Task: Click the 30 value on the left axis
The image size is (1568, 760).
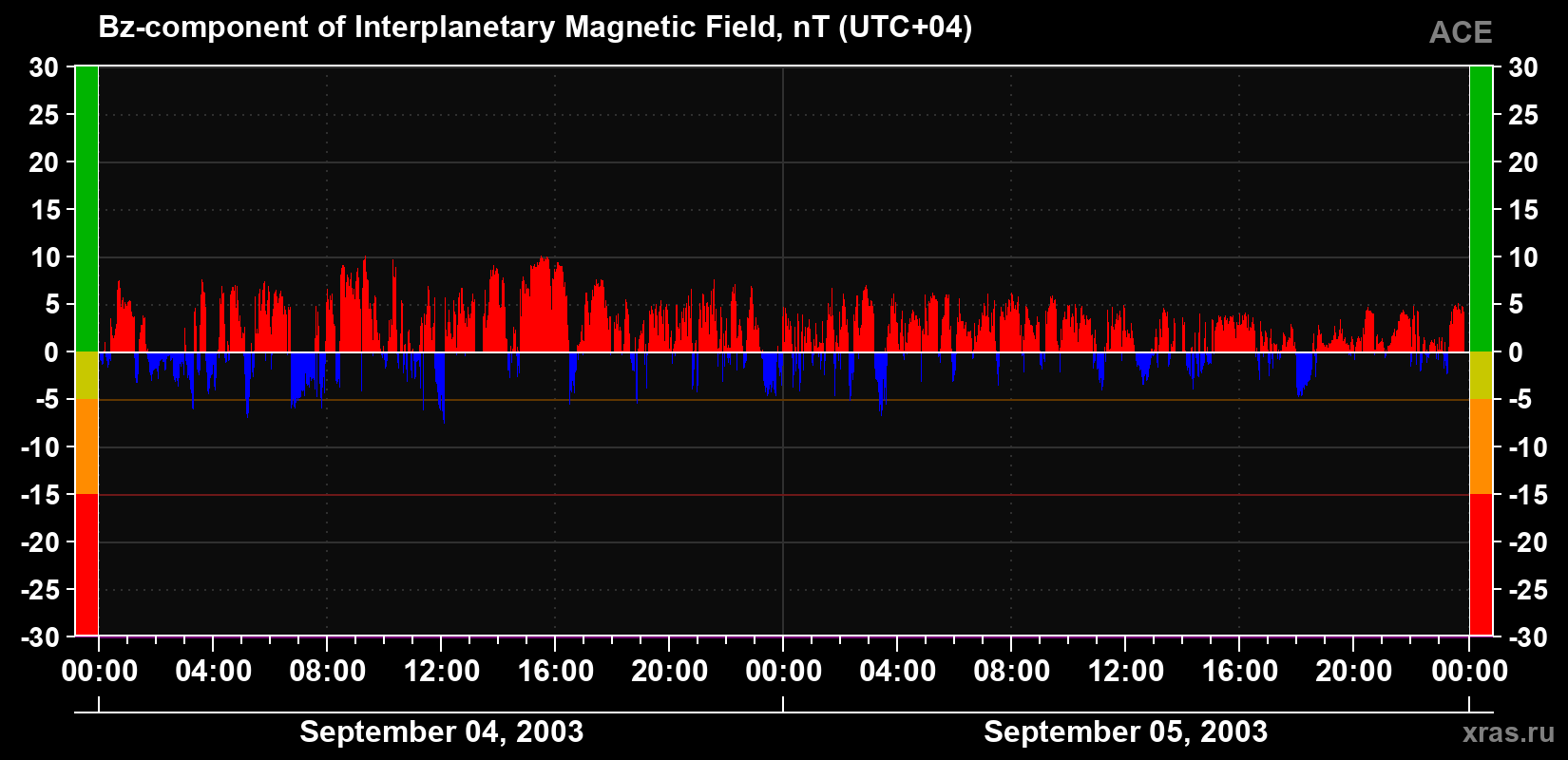Action: (x=44, y=67)
